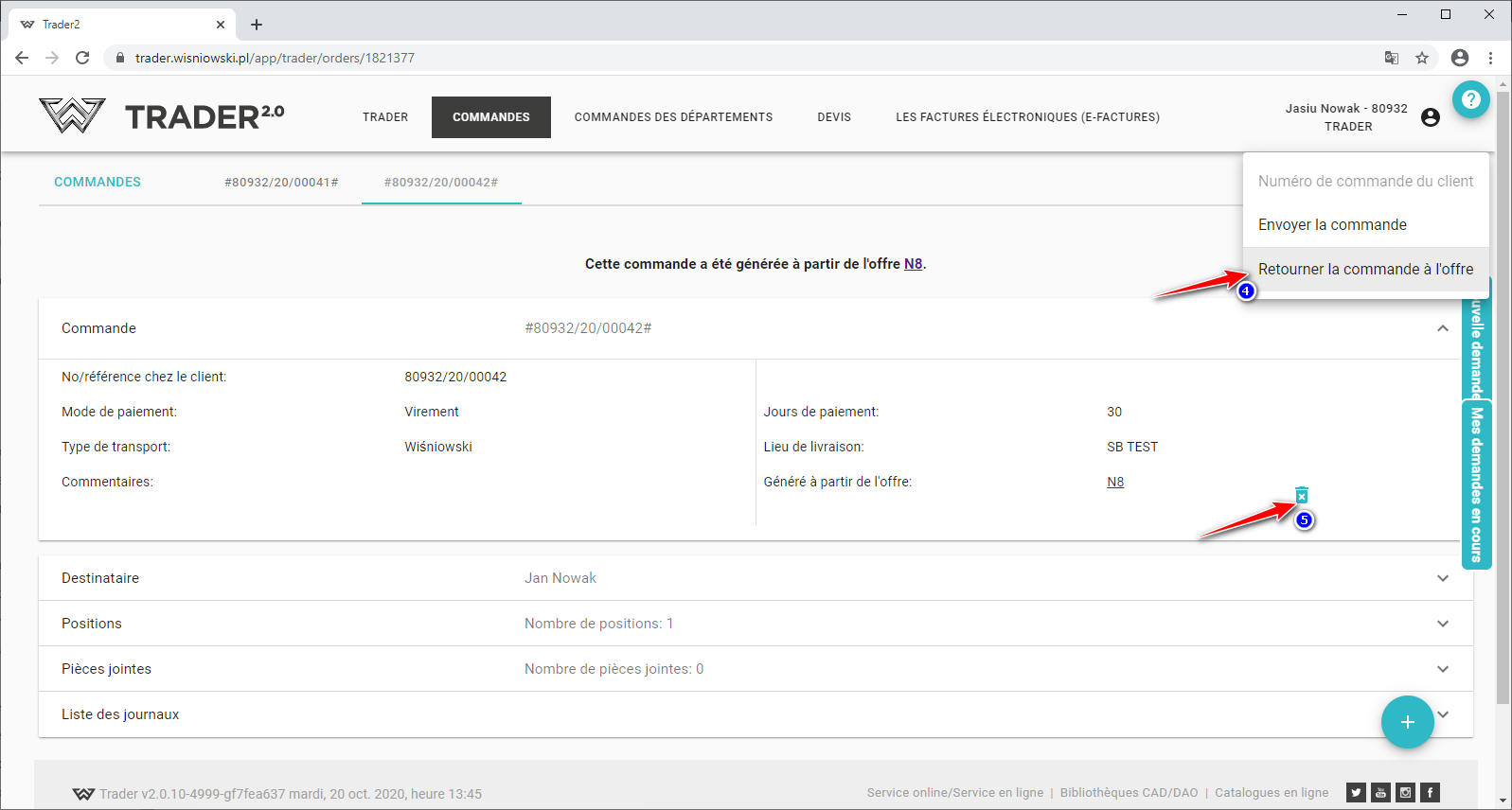Expand the Pièces jointes section
This screenshot has width=1512, height=810.
(1442, 669)
